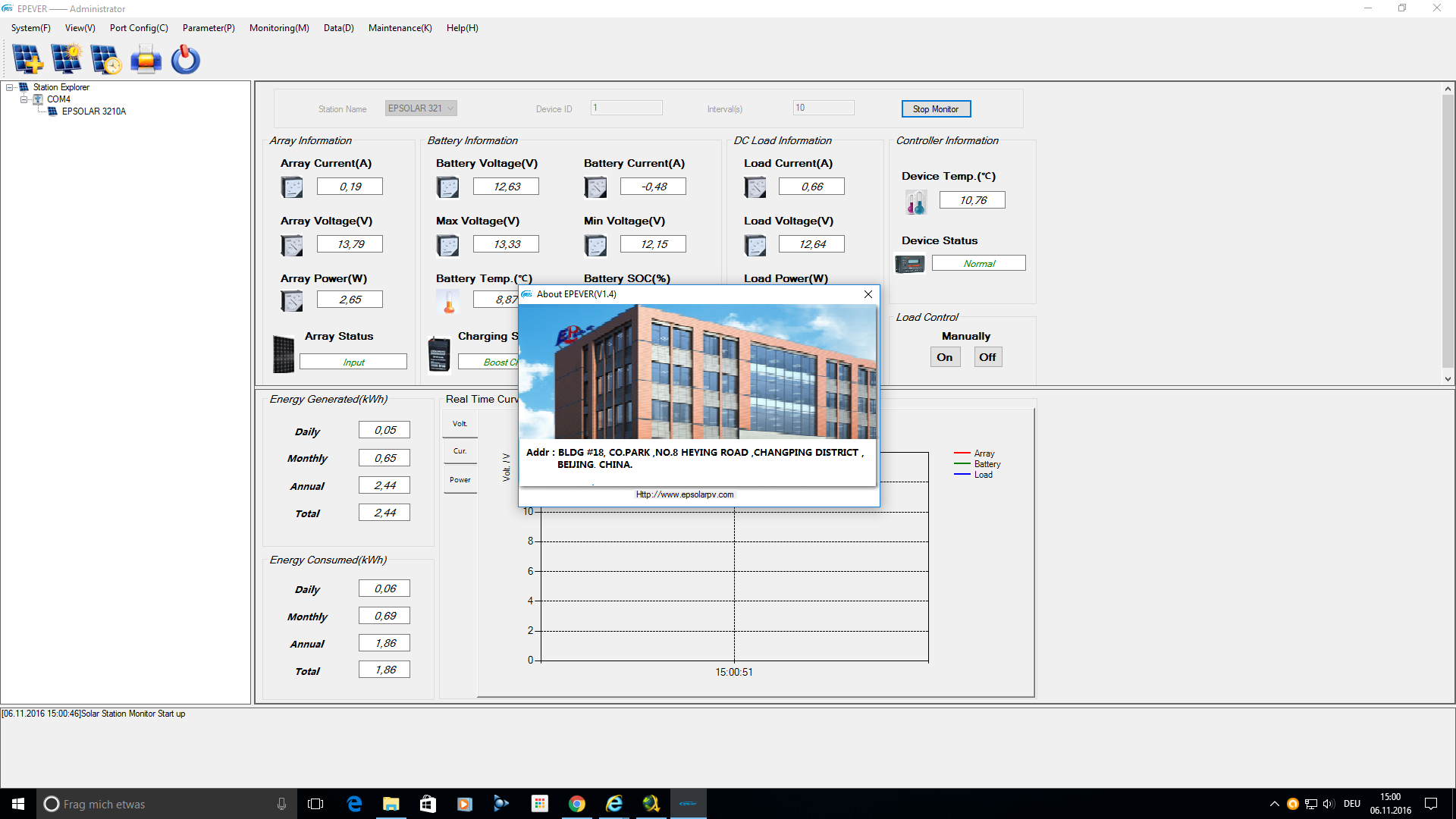The width and height of the screenshot is (1456, 819).
Task: Open the epsolarpv.com website link
Action: tap(685, 494)
